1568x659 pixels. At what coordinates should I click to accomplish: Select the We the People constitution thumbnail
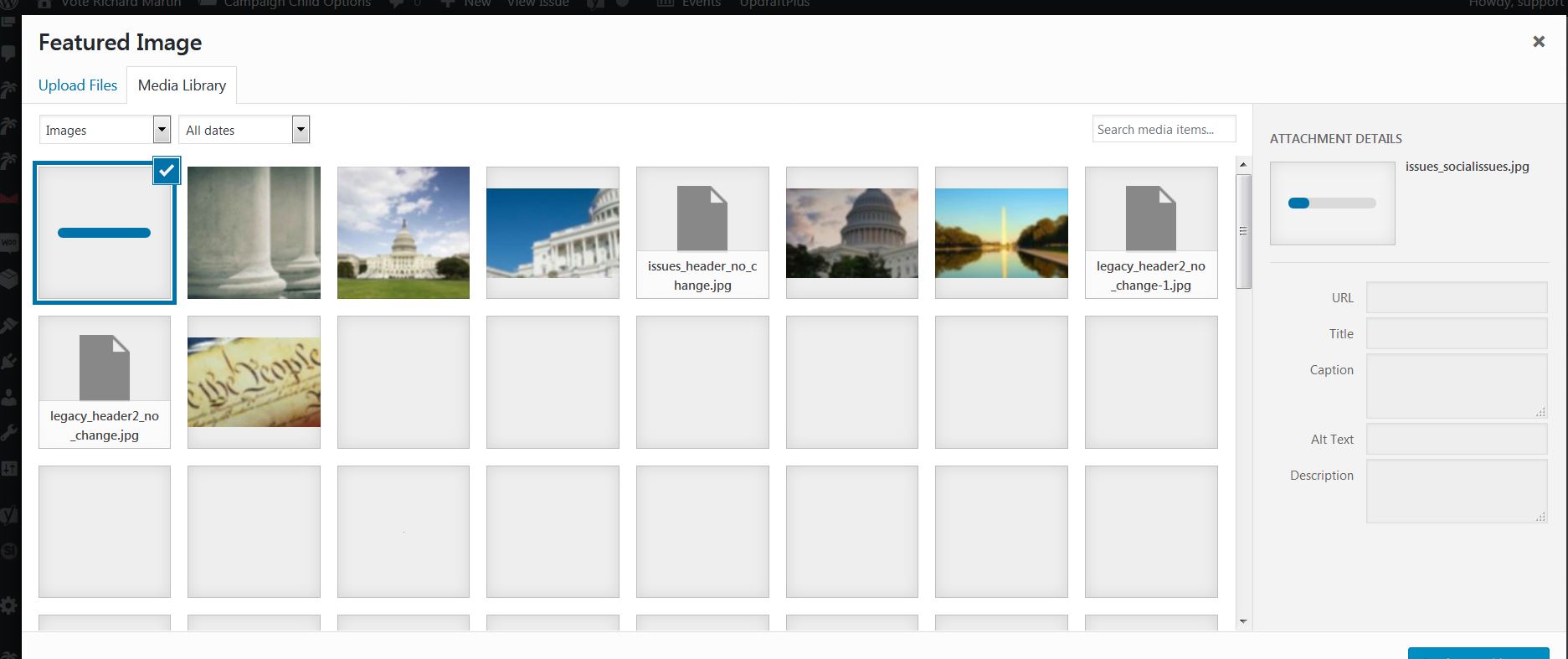254,382
